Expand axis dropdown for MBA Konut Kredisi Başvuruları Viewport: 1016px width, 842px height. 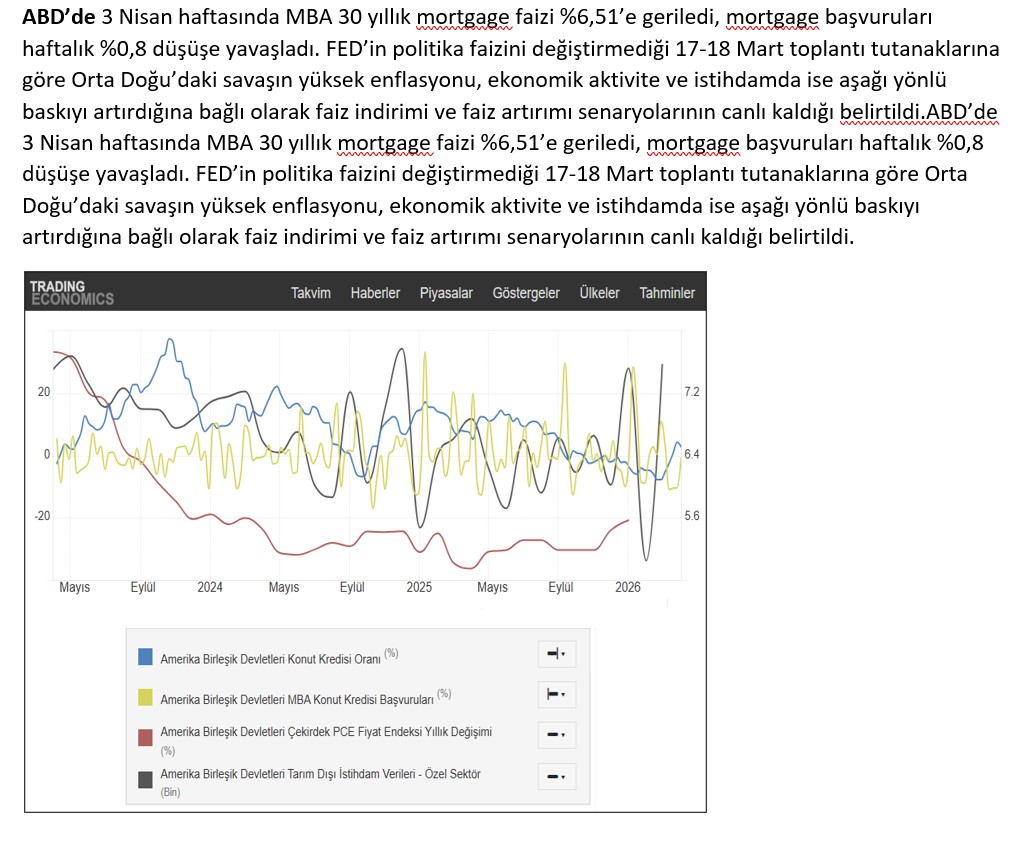coord(556,694)
